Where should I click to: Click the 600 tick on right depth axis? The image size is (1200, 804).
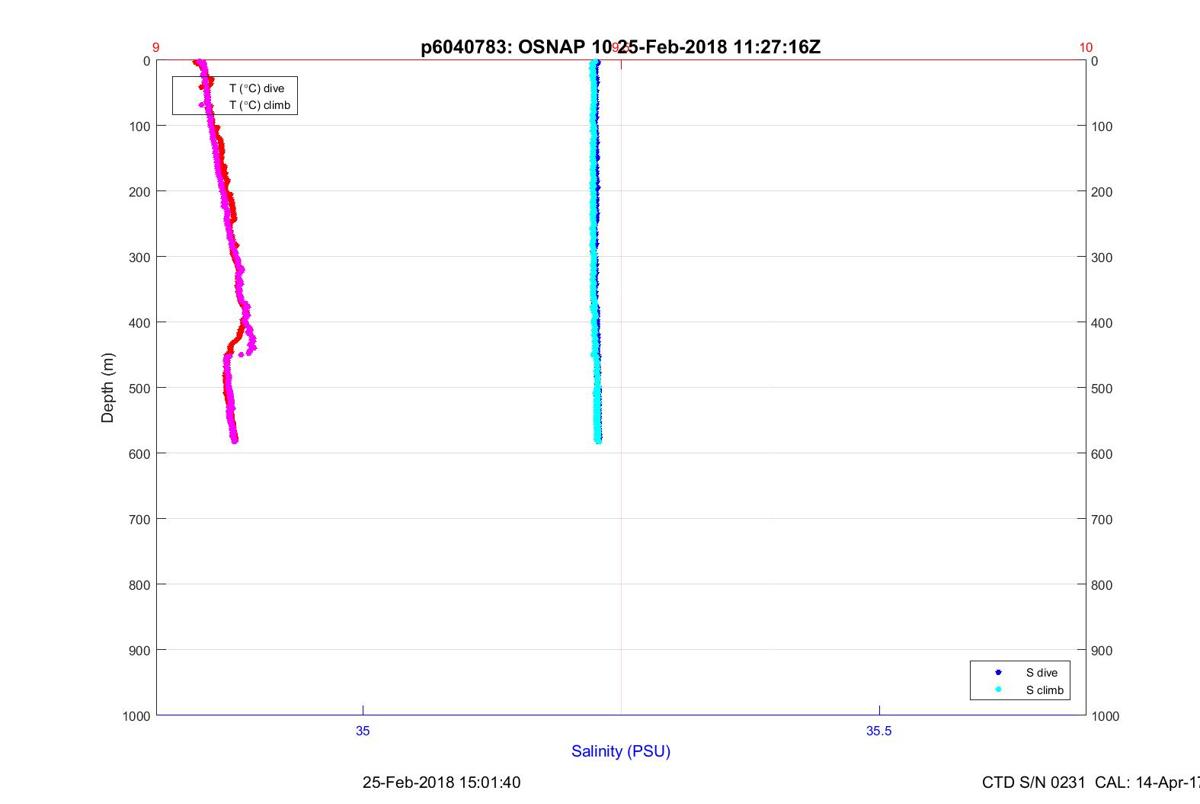pos(1103,453)
